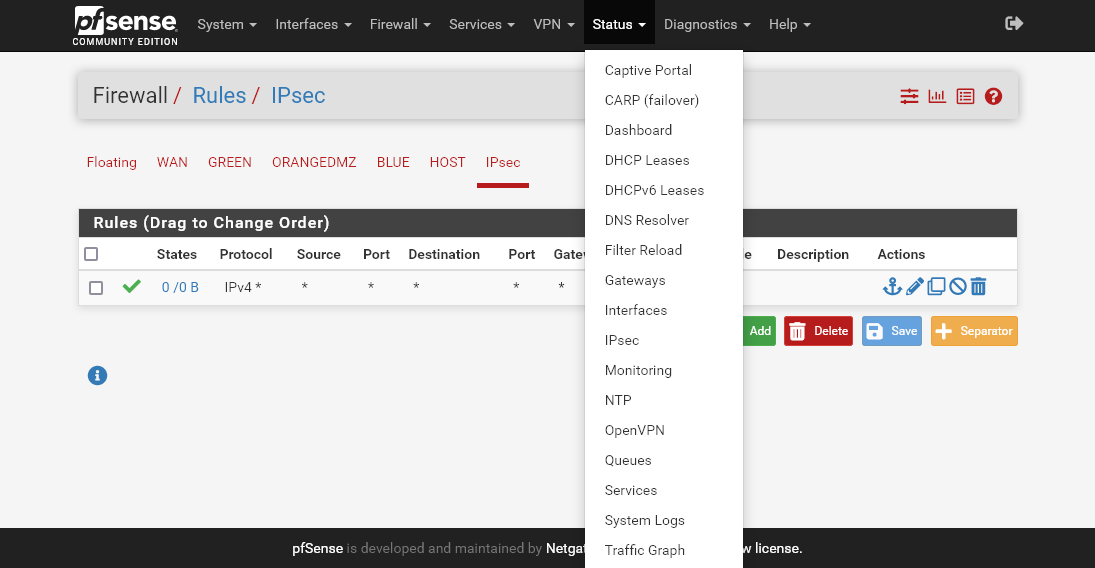This screenshot has width=1095, height=568.
Task: Switch to the WAN rules tab
Action: pyautogui.click(x=172, y=163)
